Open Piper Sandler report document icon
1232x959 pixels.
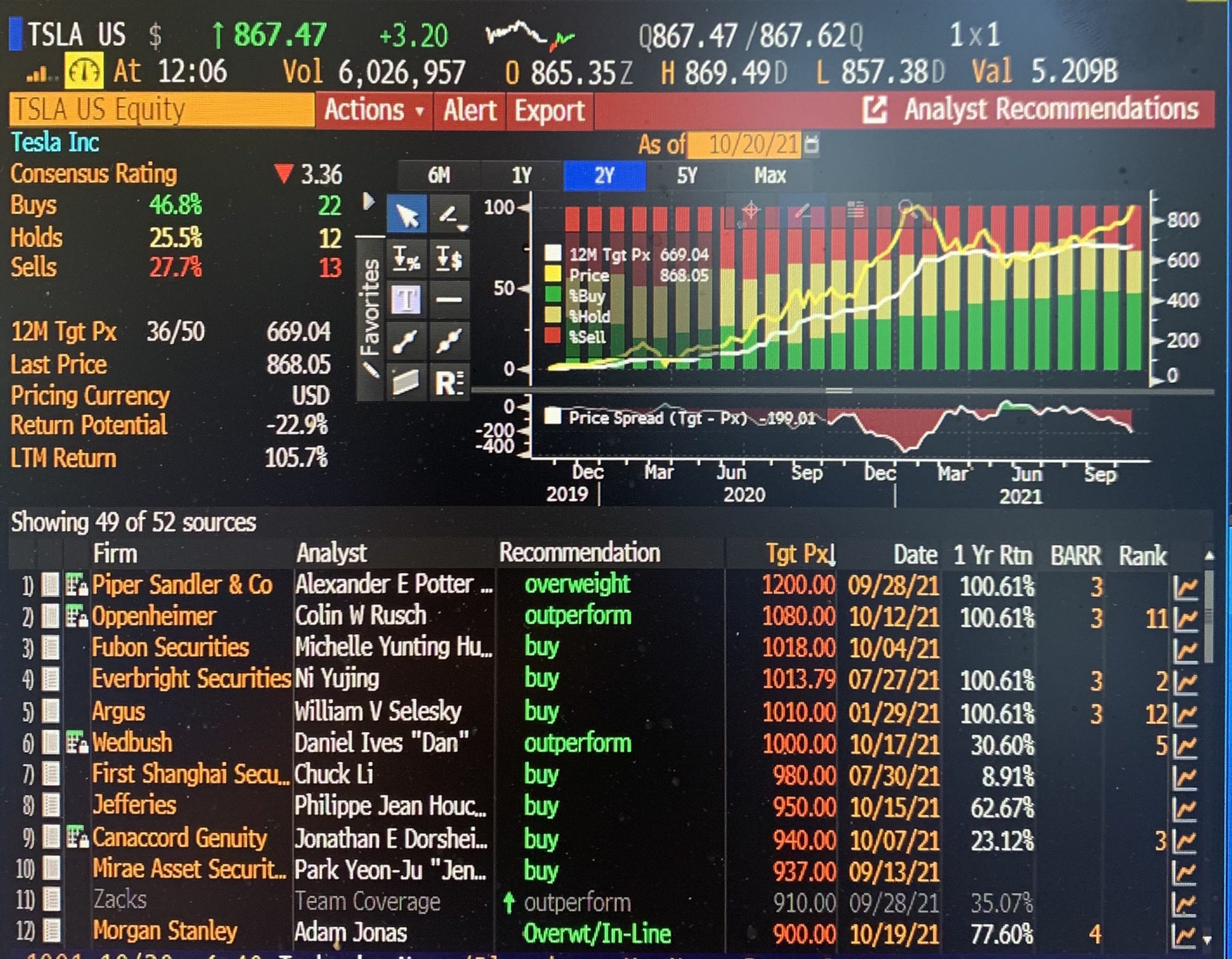tap(50, 585)
